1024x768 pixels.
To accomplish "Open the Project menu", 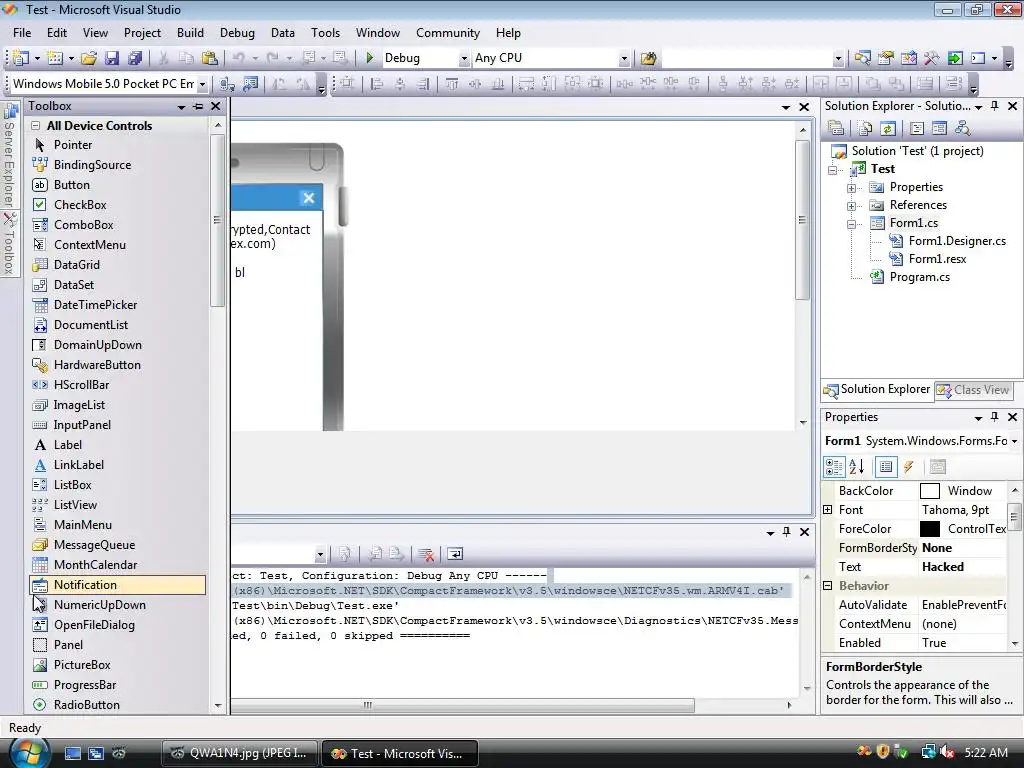I will coord(142,33).
